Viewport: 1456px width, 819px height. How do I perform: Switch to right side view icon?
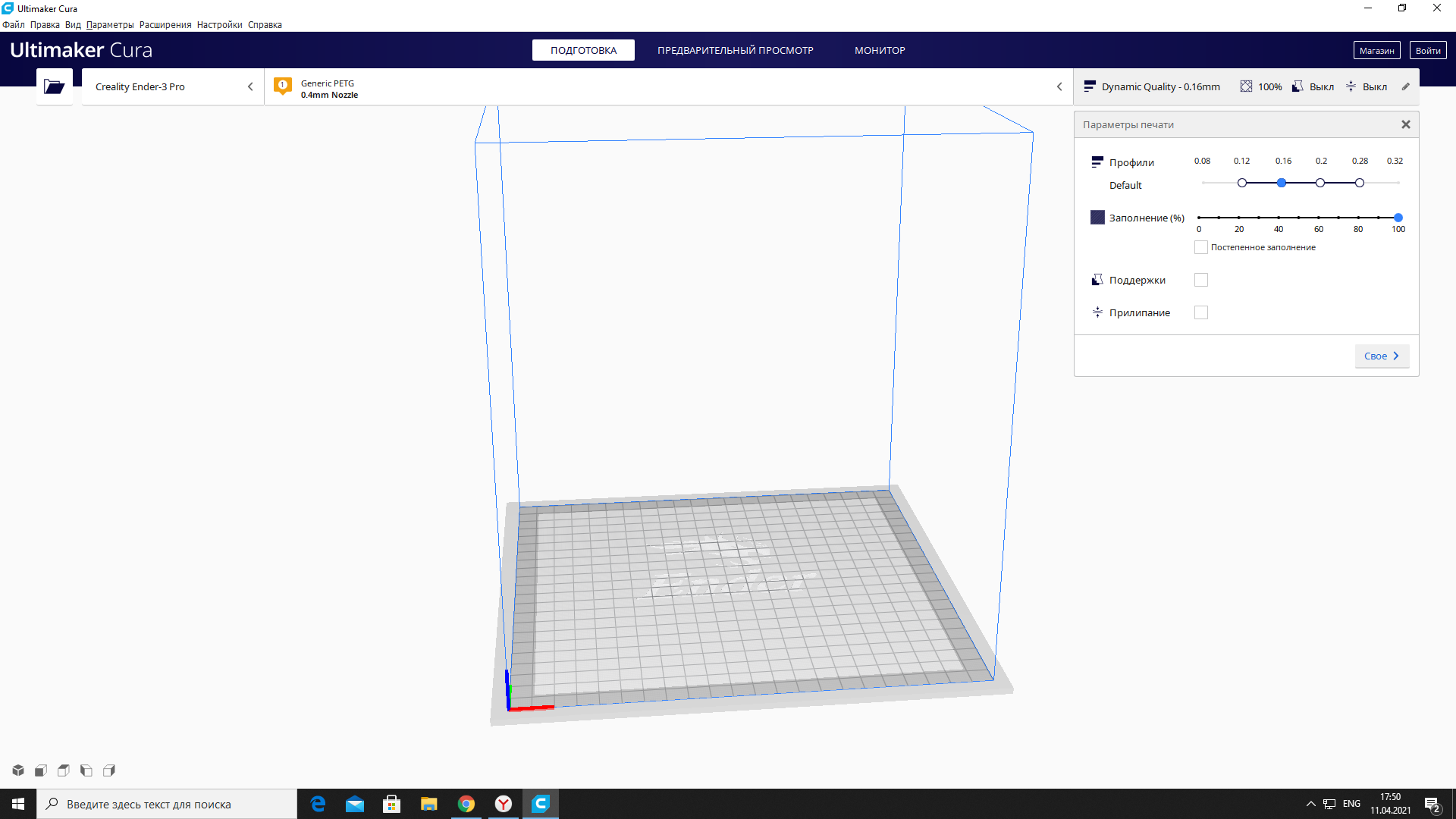(109, 770)
